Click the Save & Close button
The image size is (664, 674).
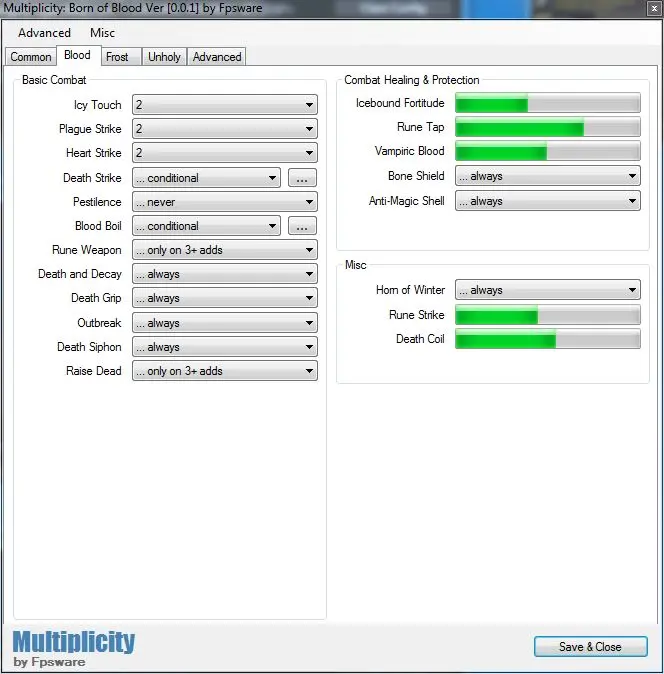coord(591,647)
